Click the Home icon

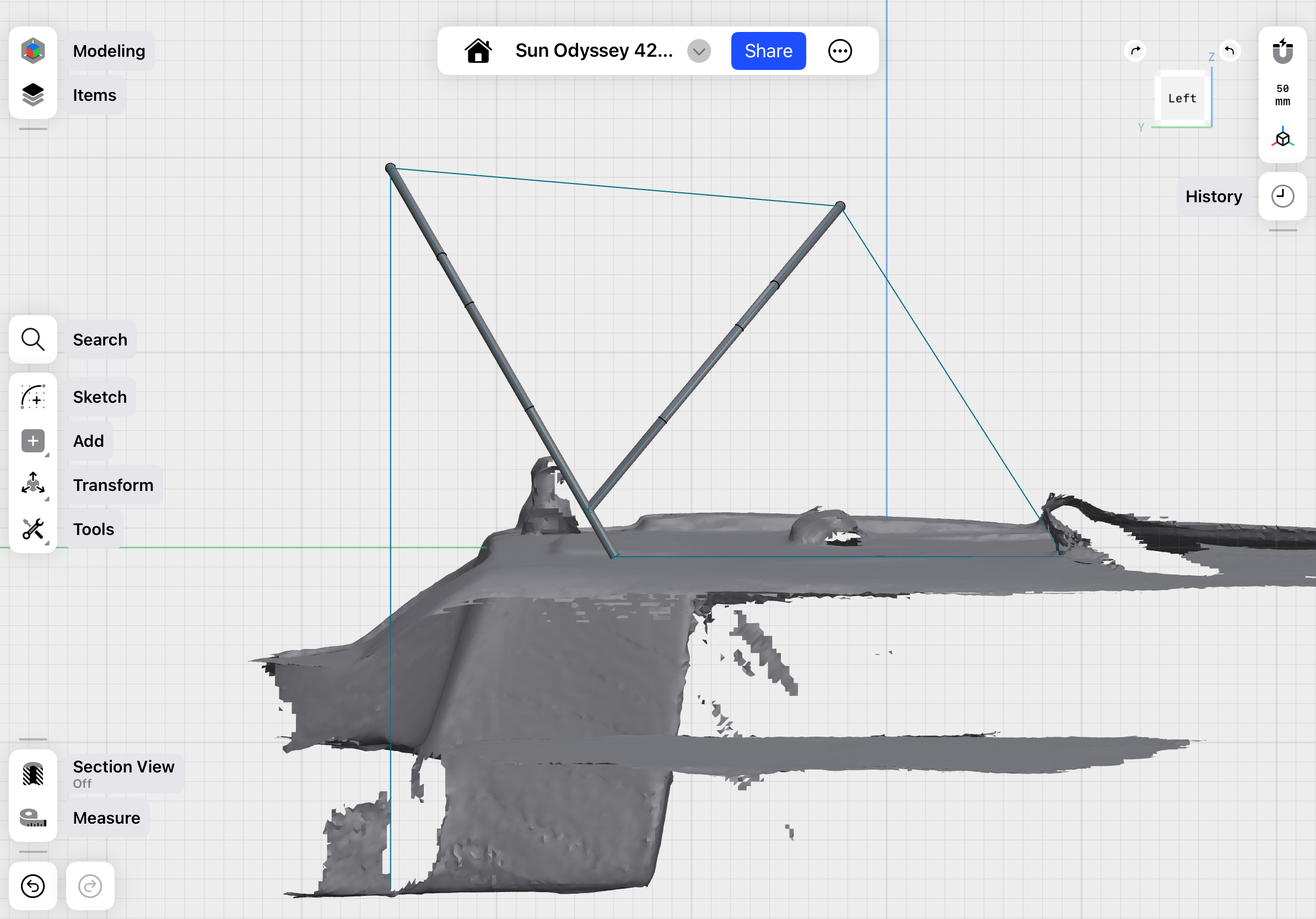tap(478, 51)
